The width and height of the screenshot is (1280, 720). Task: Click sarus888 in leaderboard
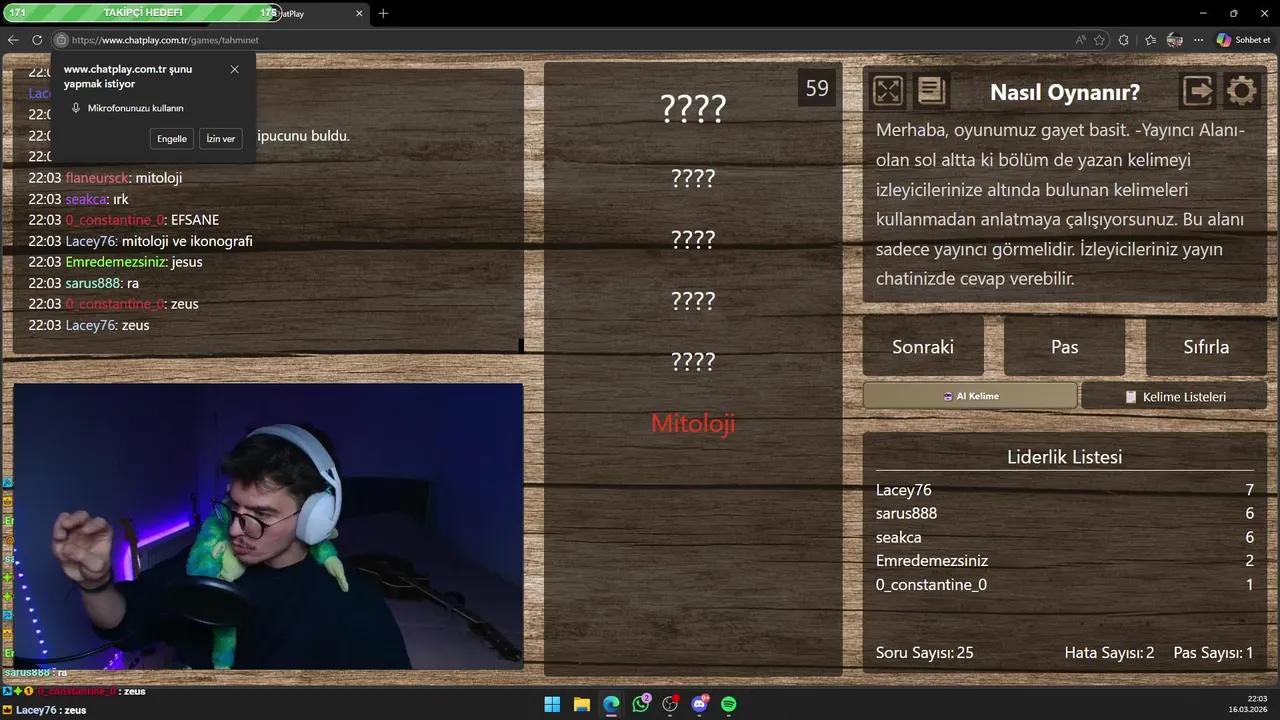[x=906, y=513]
